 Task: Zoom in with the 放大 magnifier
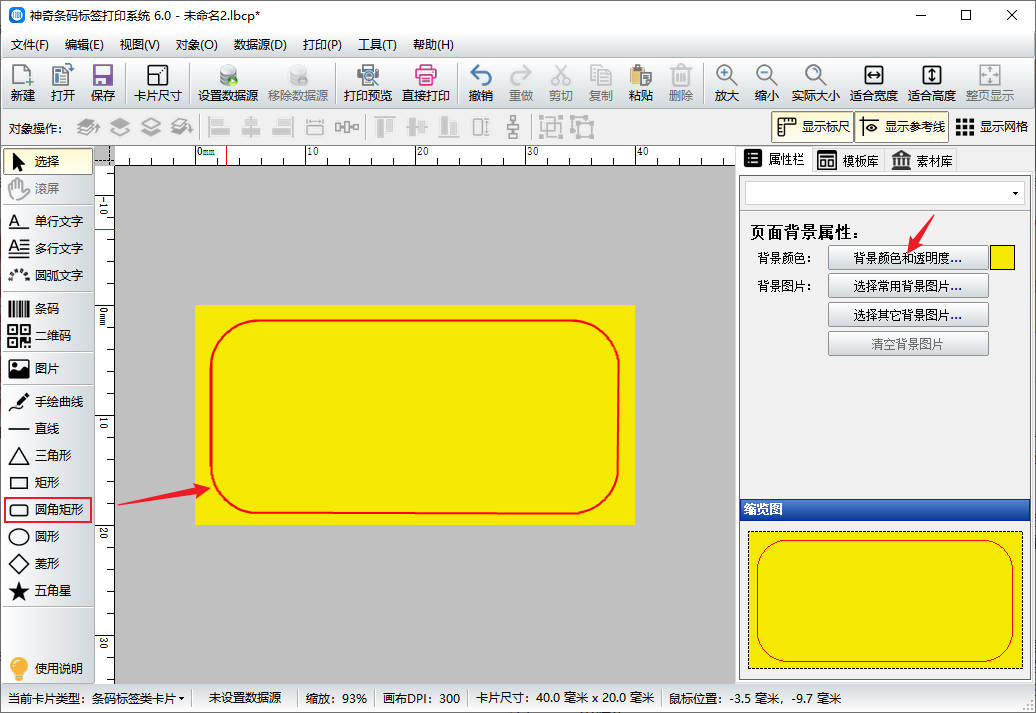tap(726, 82)
